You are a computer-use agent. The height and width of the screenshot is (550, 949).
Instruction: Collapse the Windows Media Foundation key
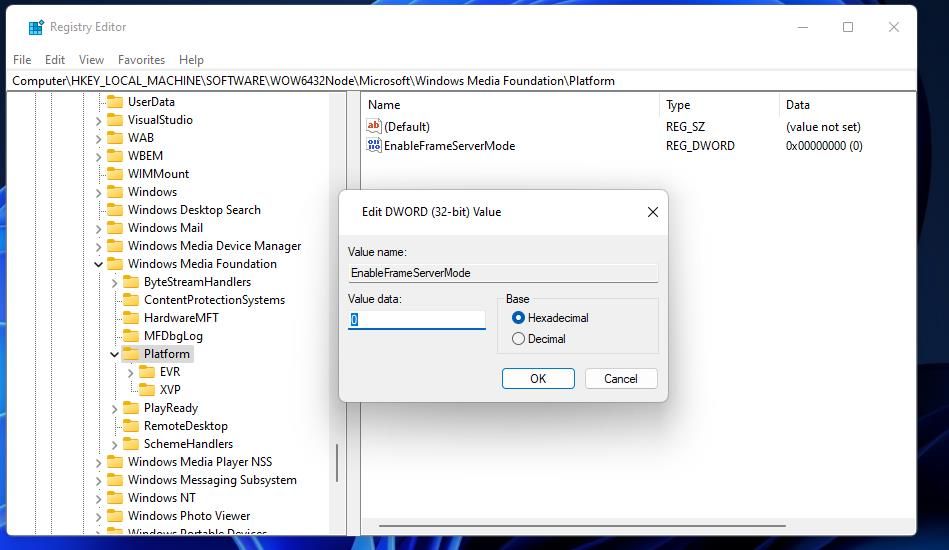98,264
